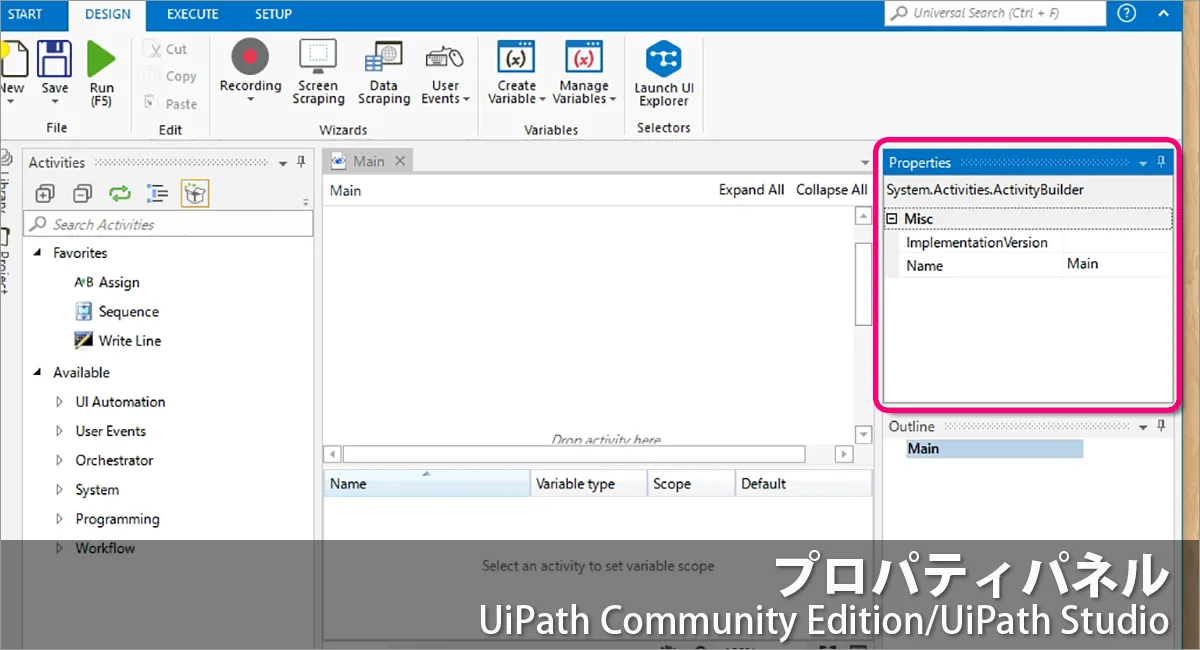Image resolution: width=1200 pixels, height=650 pixels.
Task: Select the Assign activity
Action: [107, 283]
